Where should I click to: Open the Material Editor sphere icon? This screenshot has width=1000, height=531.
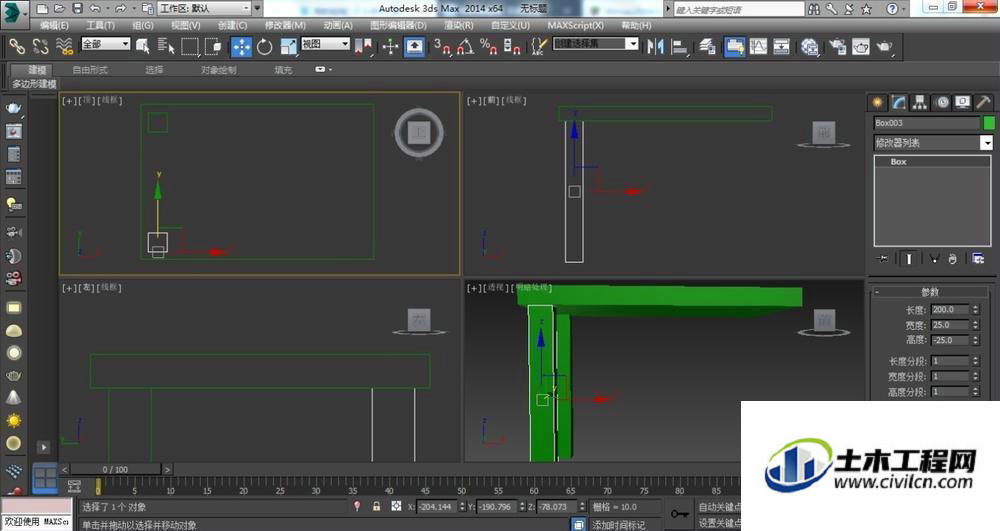point(810,47)
